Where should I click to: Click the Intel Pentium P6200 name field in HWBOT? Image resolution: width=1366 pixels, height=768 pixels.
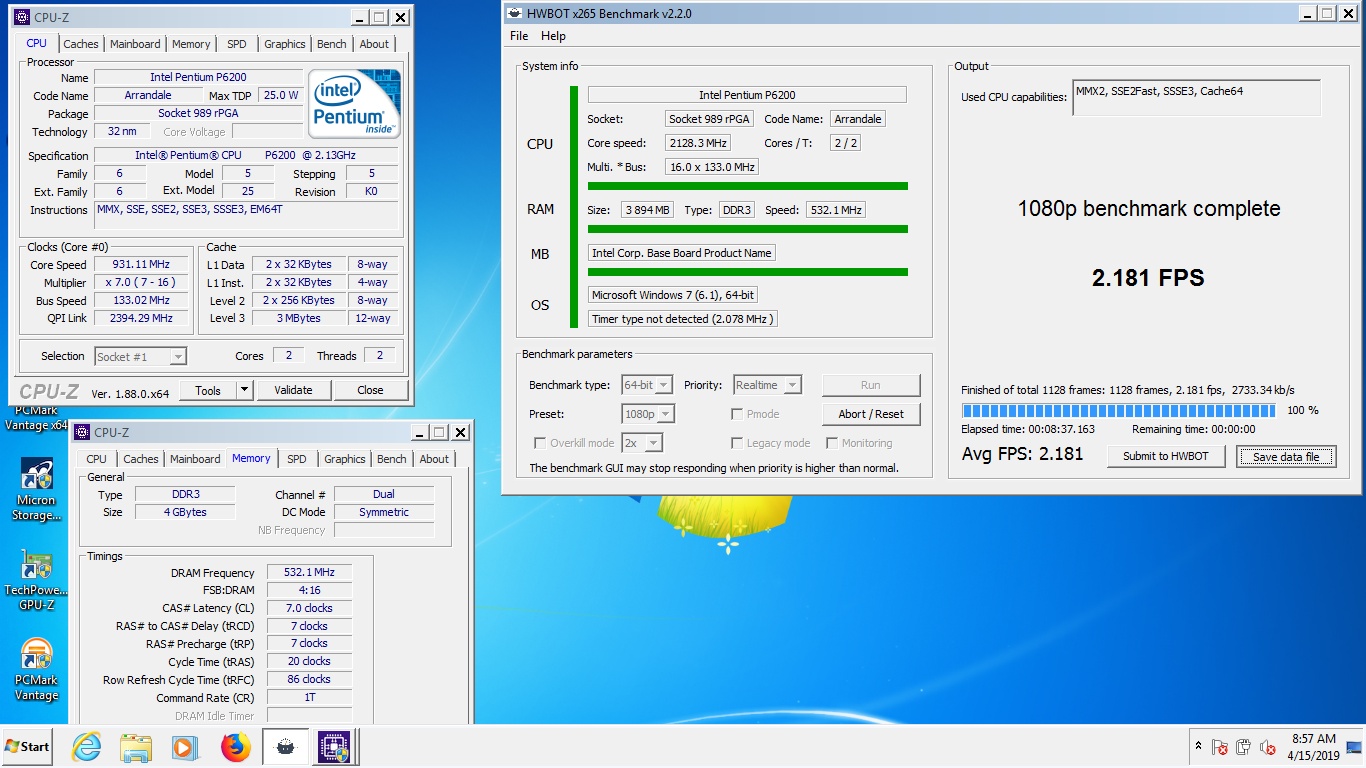click(x=747, y=95)
